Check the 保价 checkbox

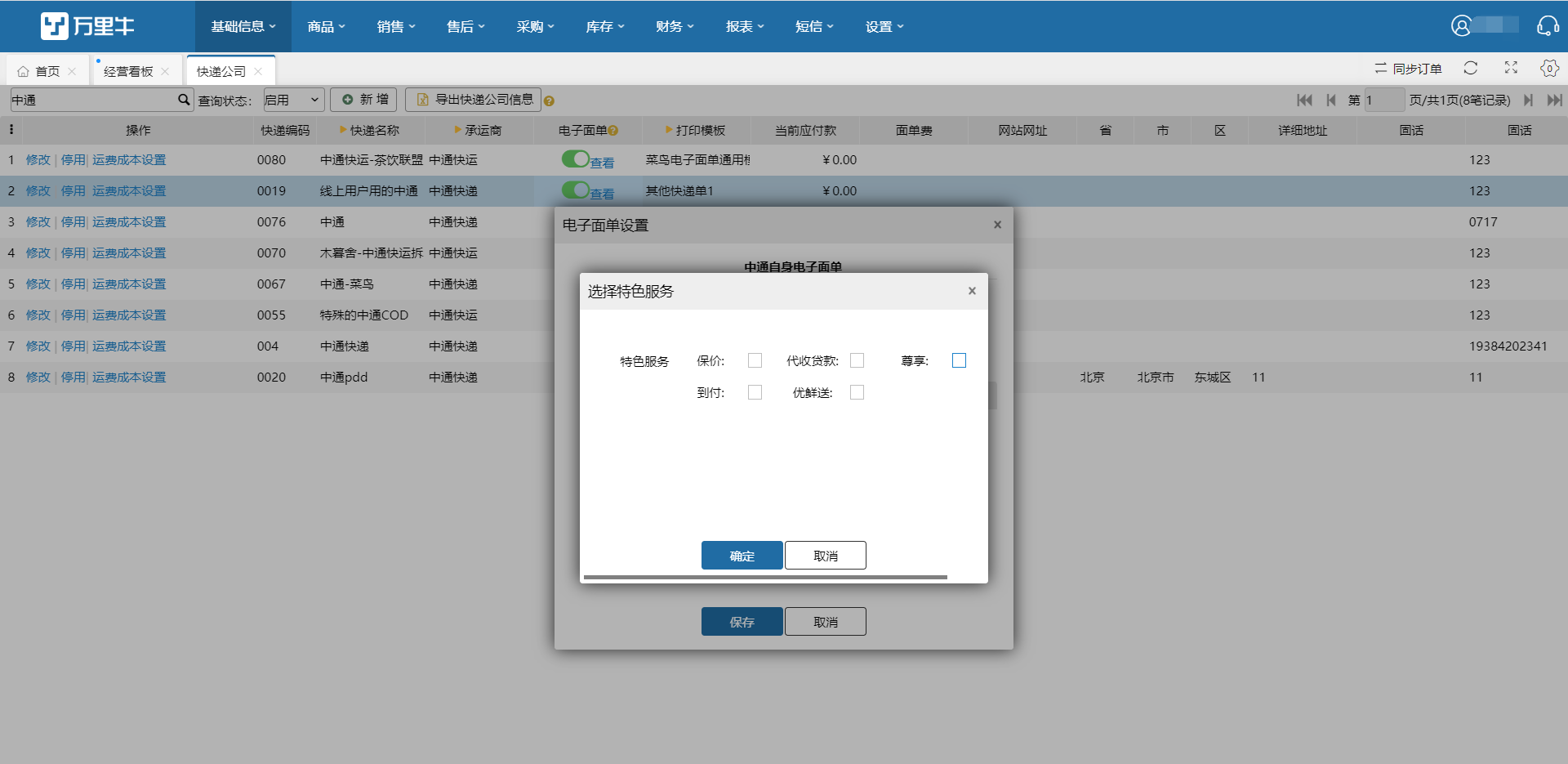pos(755,360)
